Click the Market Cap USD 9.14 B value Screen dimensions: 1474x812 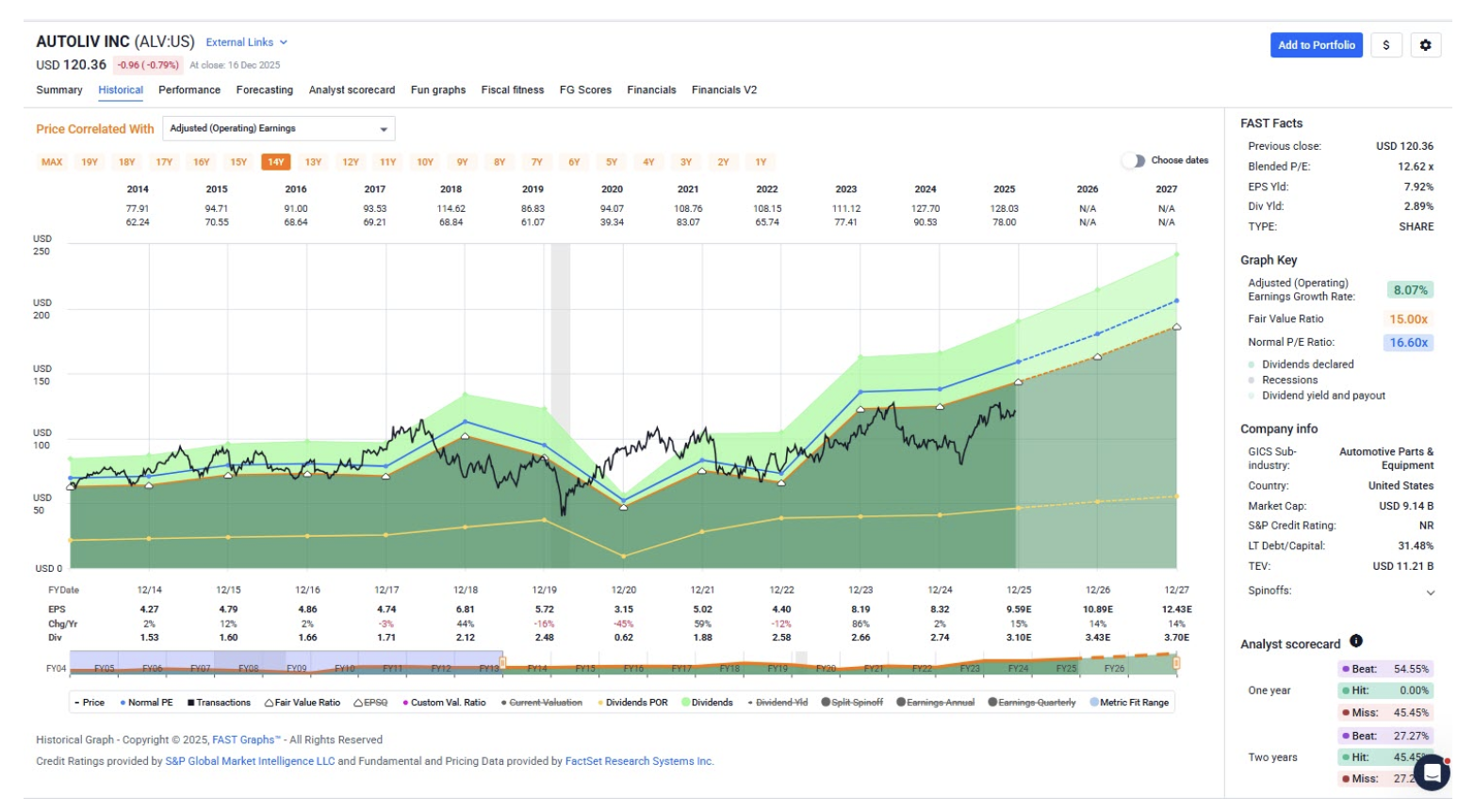pos(1406,507)
